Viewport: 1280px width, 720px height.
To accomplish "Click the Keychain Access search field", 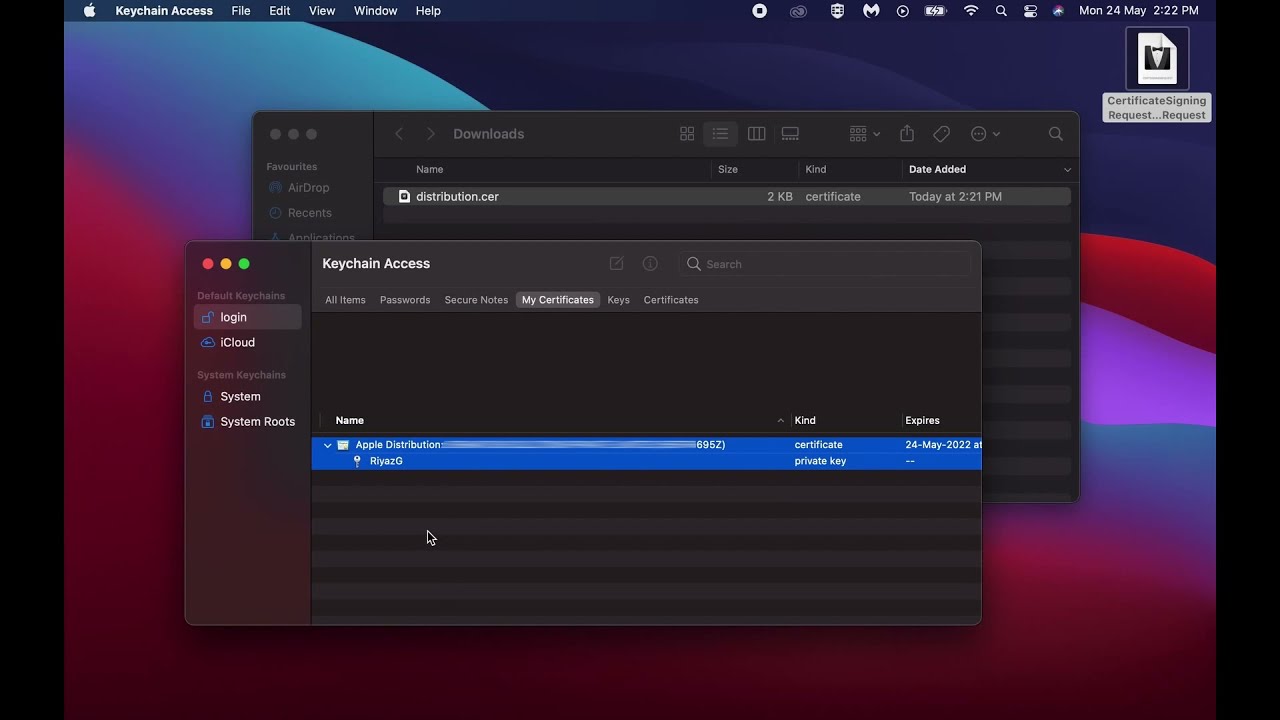I will coord(826,264).
